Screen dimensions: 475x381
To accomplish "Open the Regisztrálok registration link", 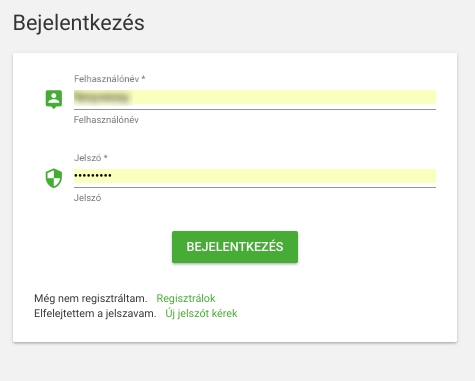I will click(x=186, y=298).
